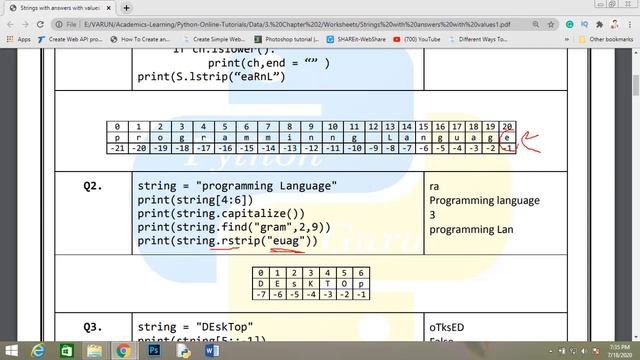Click the rstrip("euag") code line
Viewport: 640px width, 360px height.
click(x=227, y=240)
